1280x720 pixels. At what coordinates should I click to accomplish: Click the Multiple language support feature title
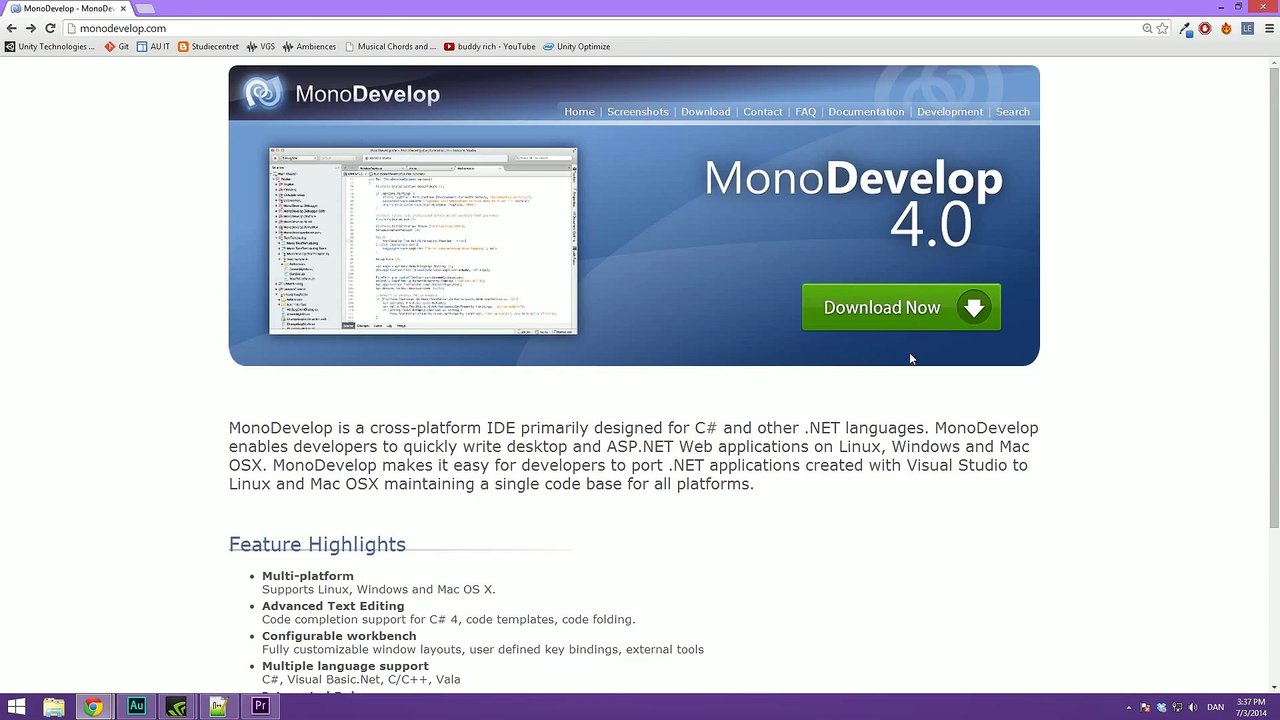[345, 666]
